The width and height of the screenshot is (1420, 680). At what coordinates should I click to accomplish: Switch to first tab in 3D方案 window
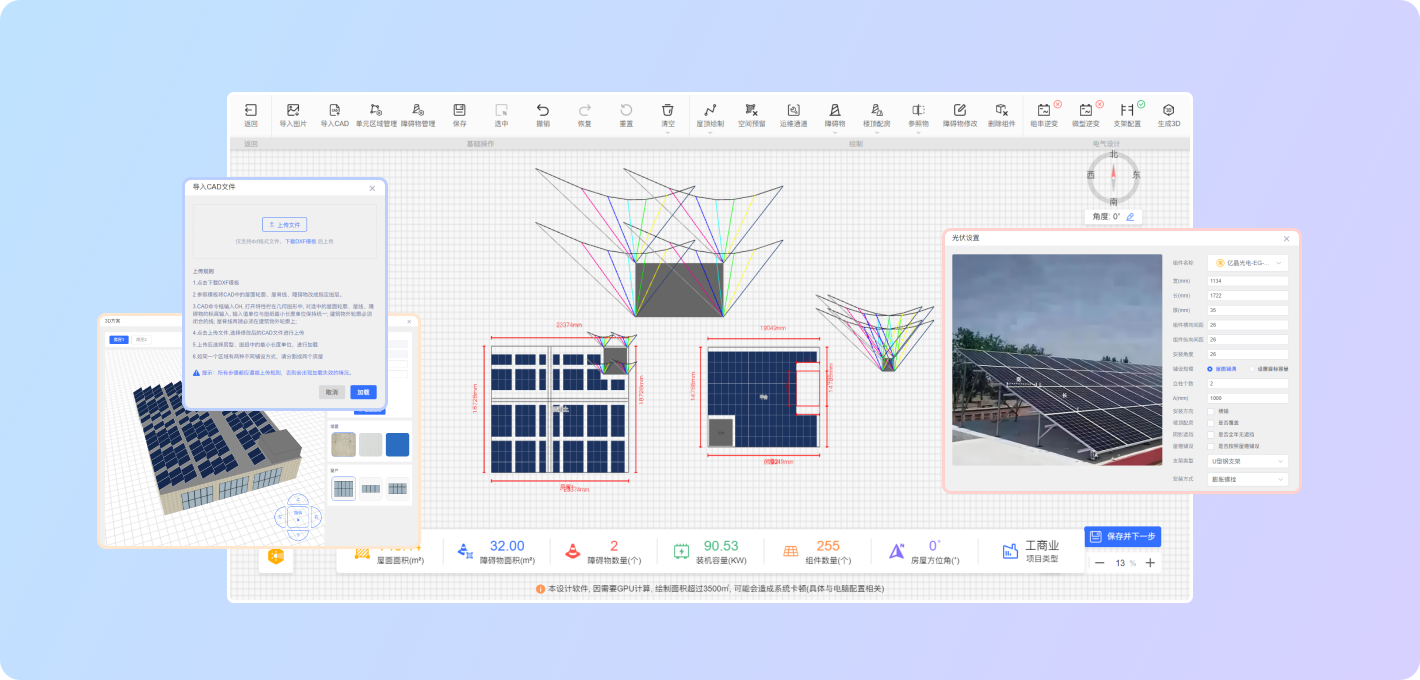119,340
